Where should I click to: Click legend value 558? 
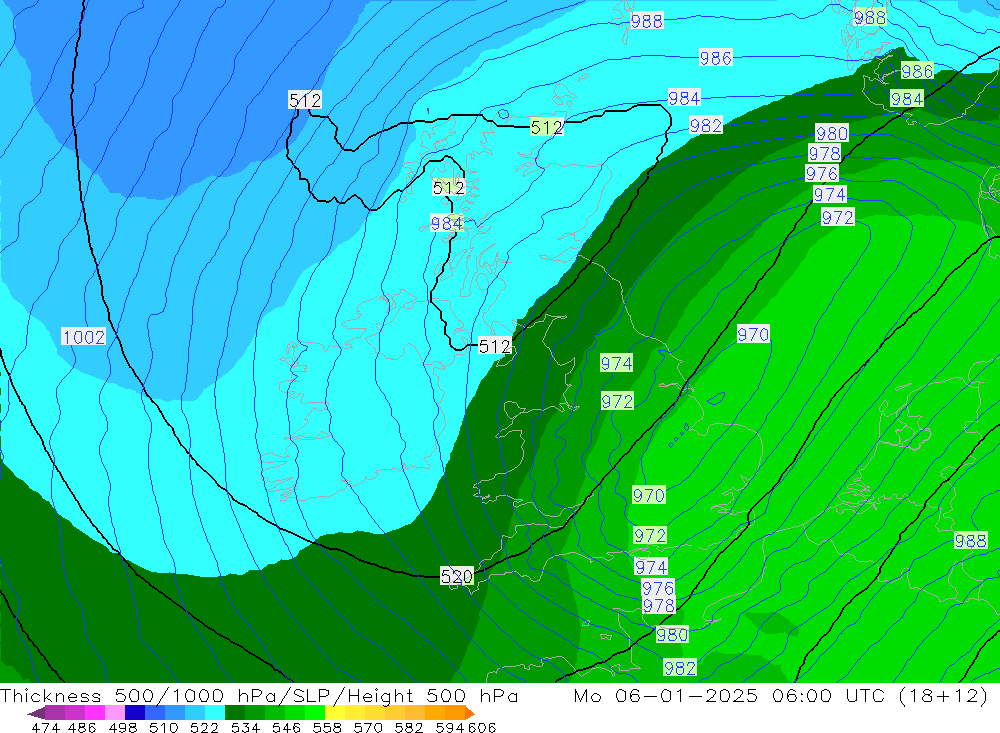pos(327,727)
